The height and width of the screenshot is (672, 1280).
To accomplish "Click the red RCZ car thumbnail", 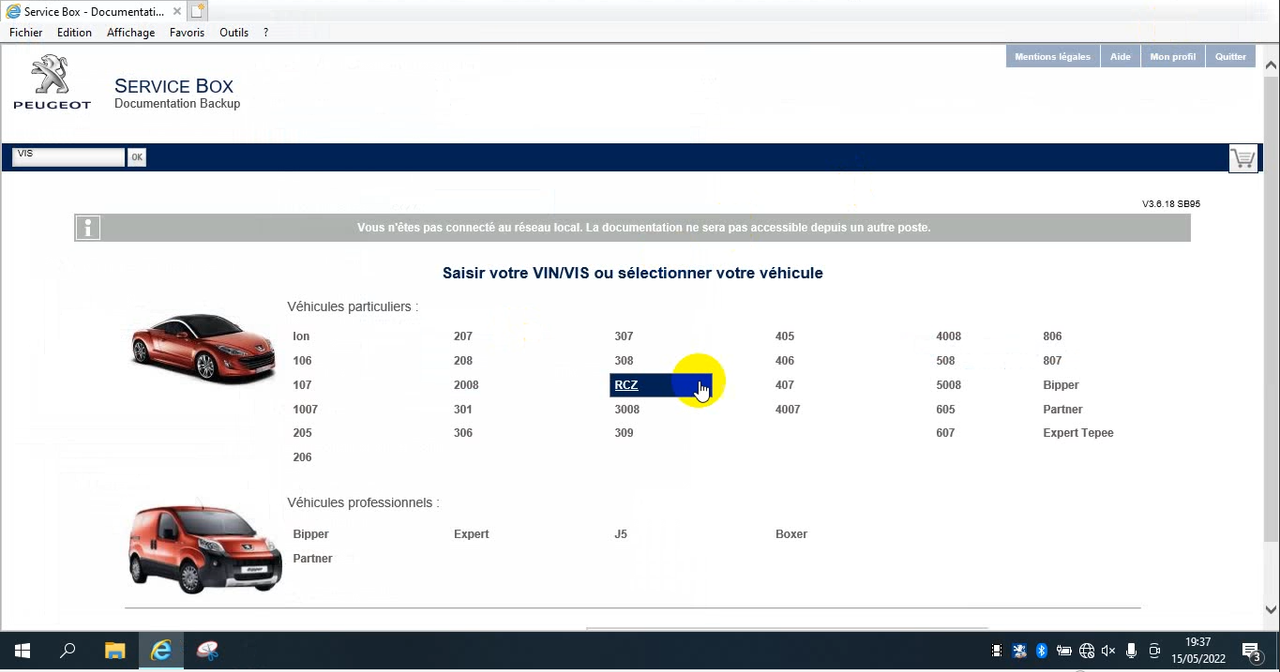I will [x=204, y=347].
